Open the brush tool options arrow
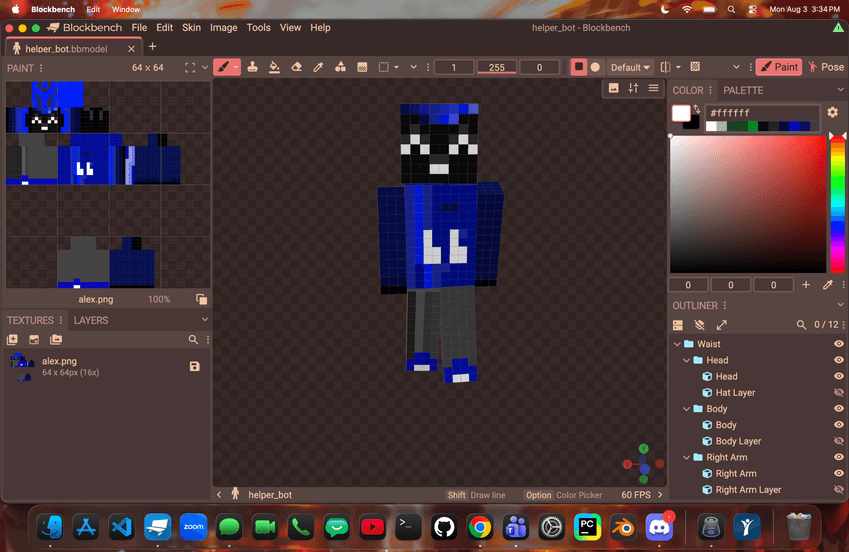The width and height of the screenshot is (849, 552). [236, 67]
